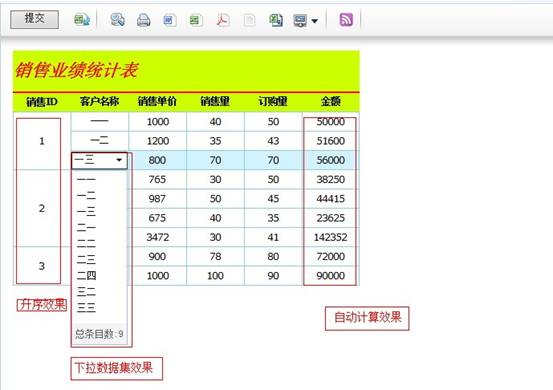Image resolution: width=553 pixels, height=390 pixels.
Task: Click sales volume cell 100
Action: coord(215,276)
